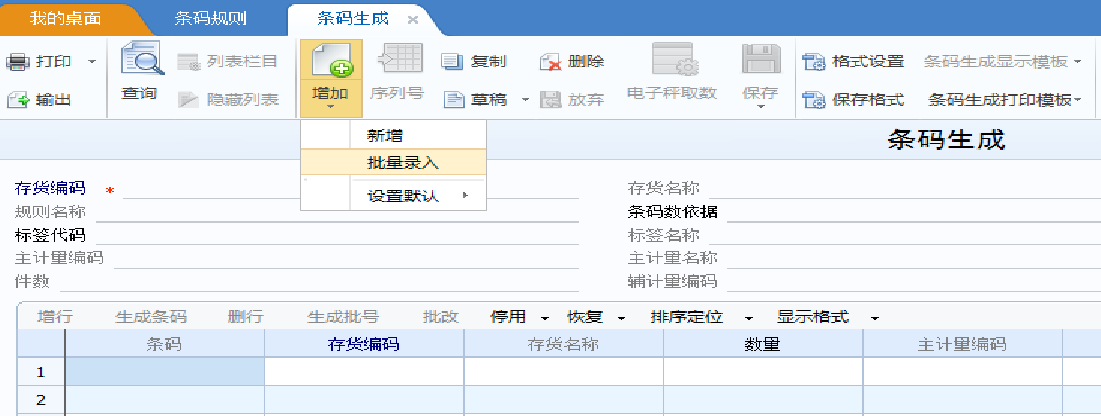Switch to the 我的桌面 tab
Image resolution: width=1101 pixels, height=417 pixels.
[x=66, y=19]
